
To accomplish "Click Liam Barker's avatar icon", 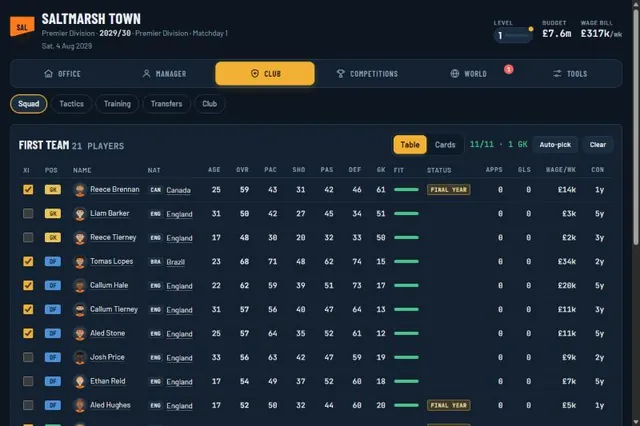I will (80, 214).
